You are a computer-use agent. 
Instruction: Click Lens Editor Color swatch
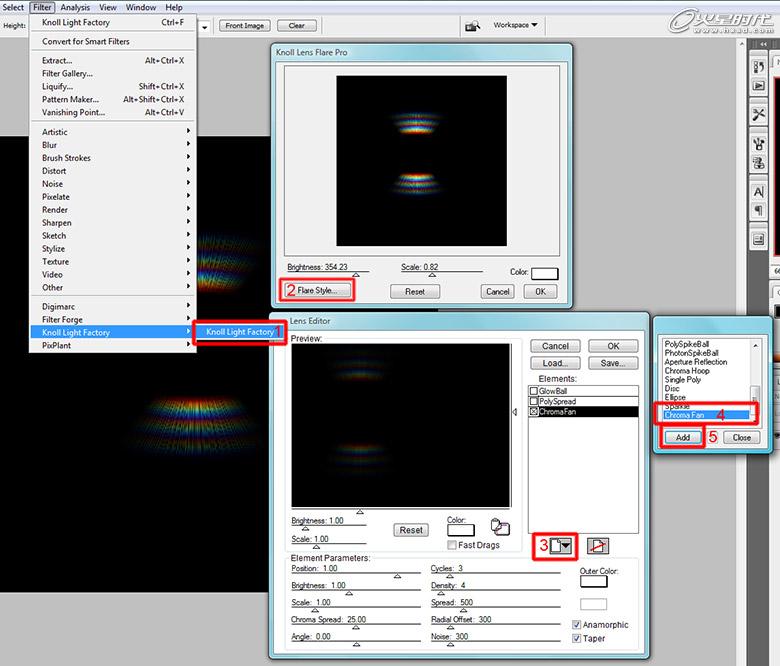click(x=461, y=530)
